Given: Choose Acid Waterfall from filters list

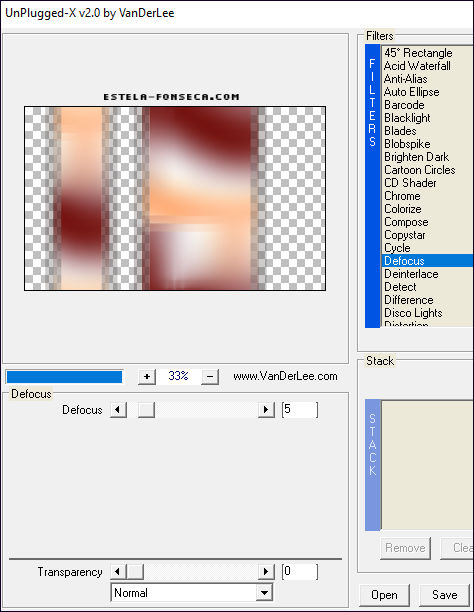Looking at the screenshot, I should [x=417, y=66].
